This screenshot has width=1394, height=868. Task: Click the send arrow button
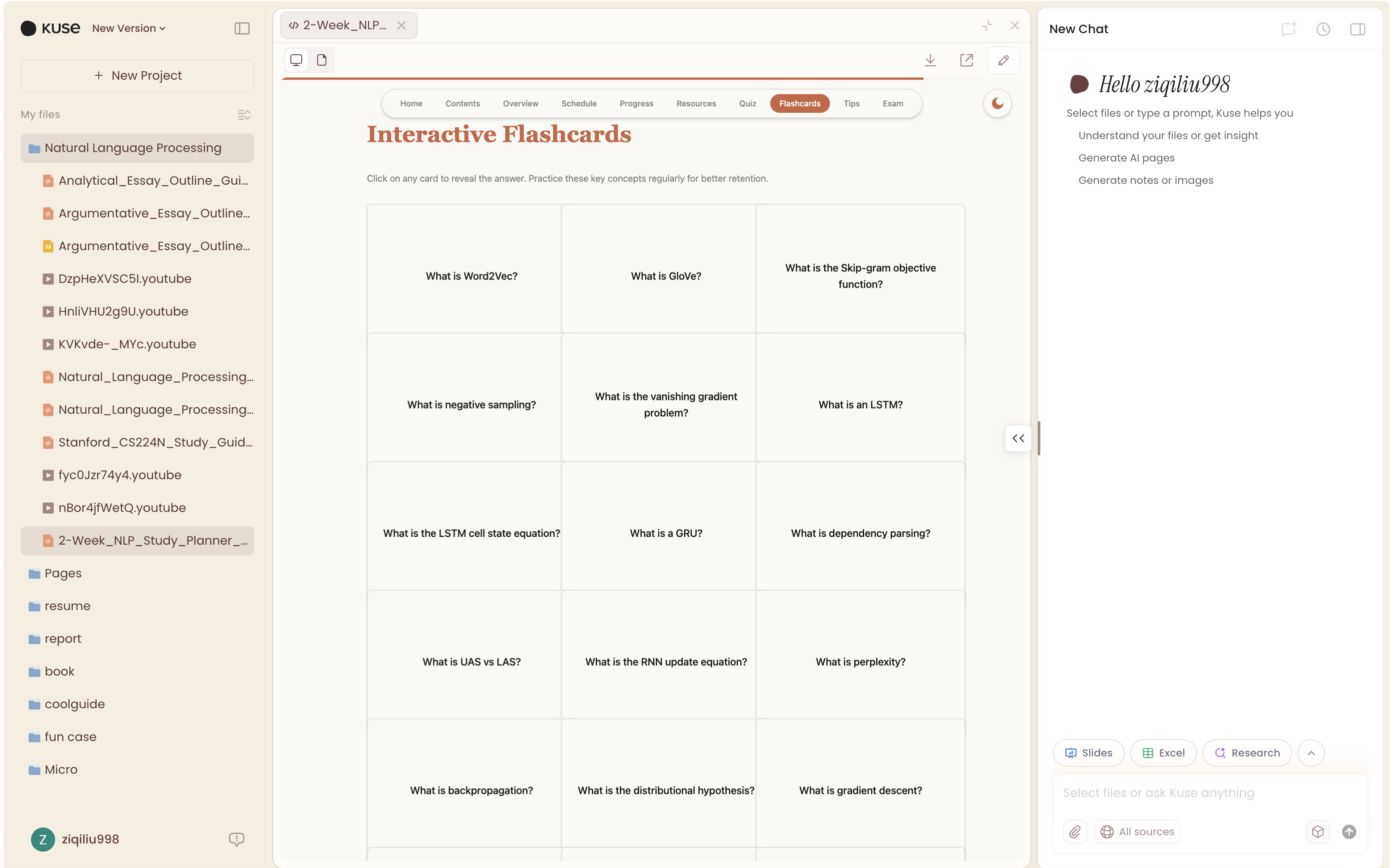pos(1349,831)
